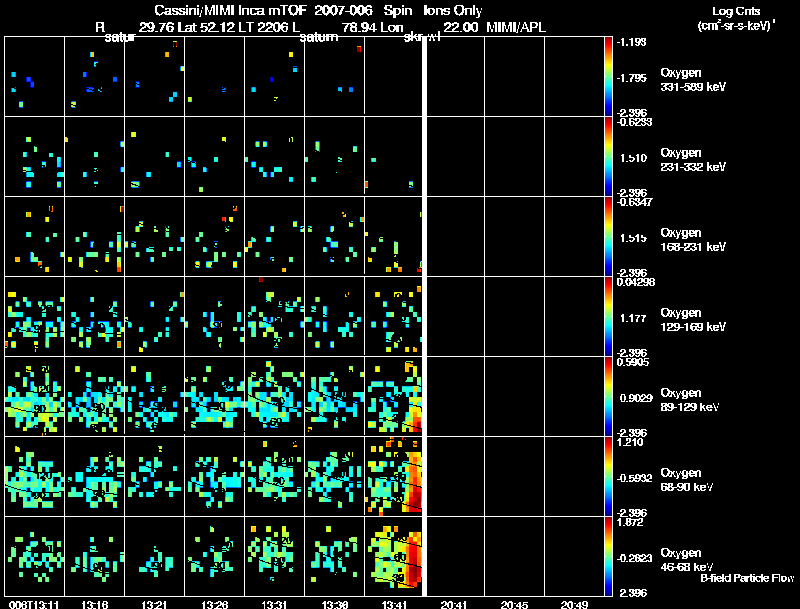Click the Oxygen 231-332 keV color scale

coord(609,156)
